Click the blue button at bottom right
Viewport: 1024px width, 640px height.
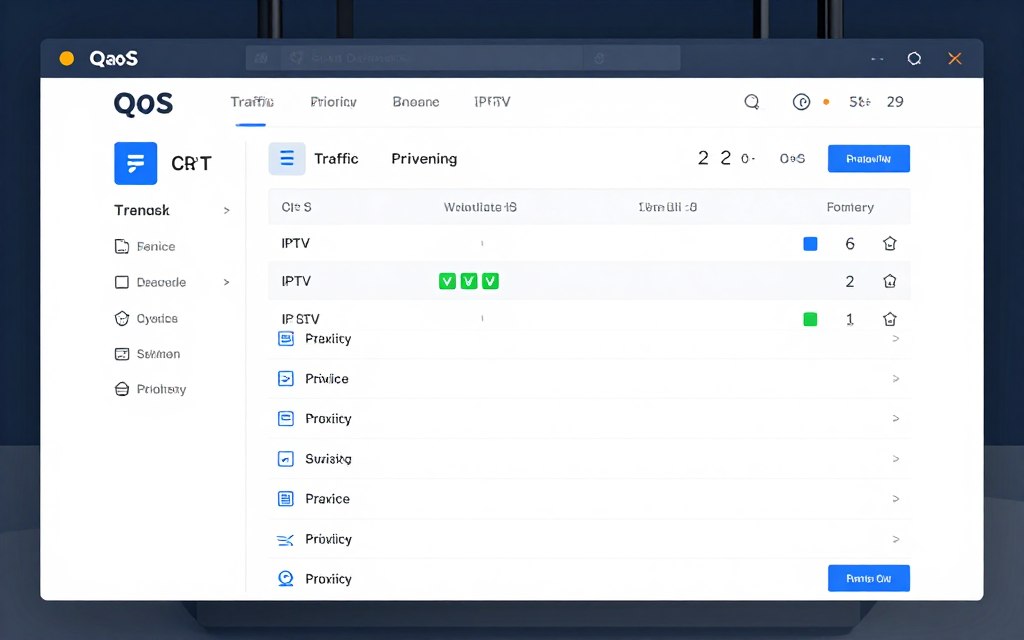click(869, 579)
